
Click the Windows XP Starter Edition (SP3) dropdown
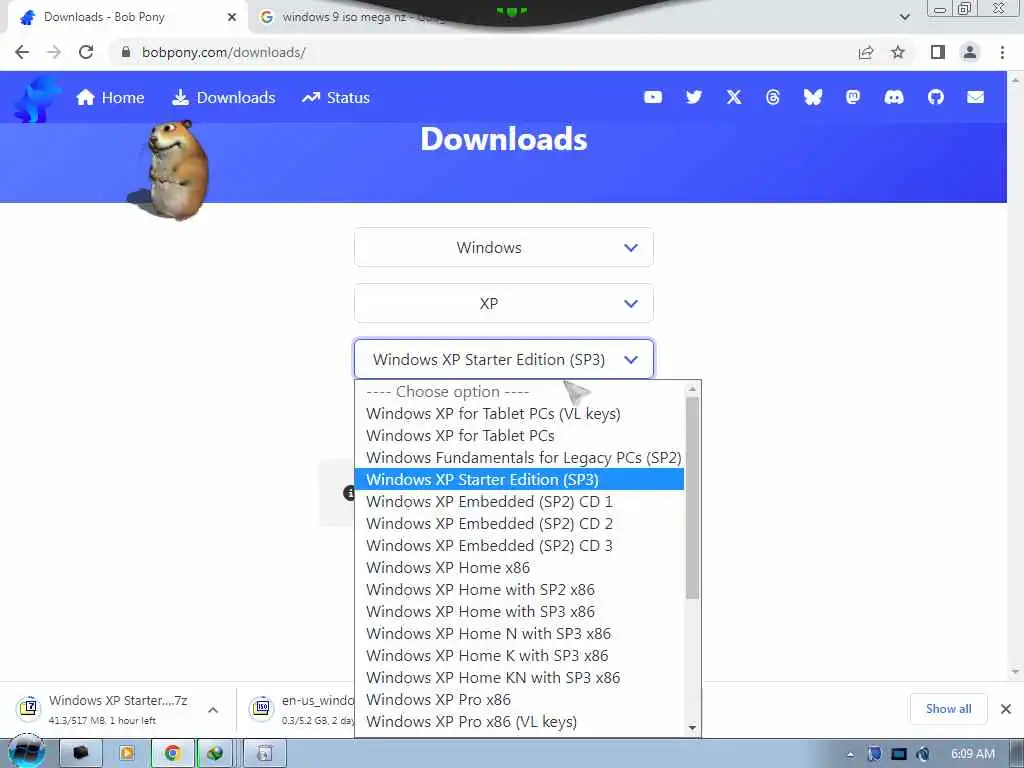(x=504, y=359)
